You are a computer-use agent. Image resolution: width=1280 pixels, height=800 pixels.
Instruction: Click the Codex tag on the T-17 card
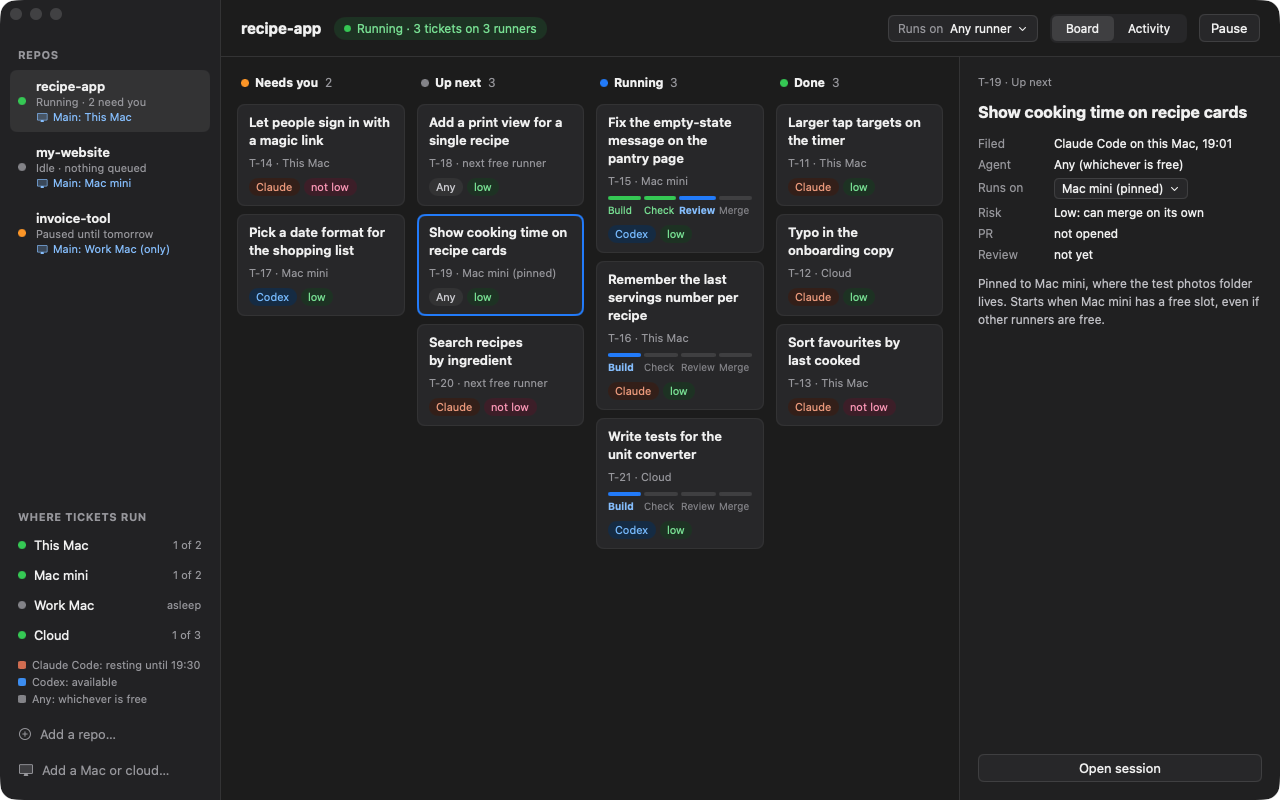pyautogui.click(x=273, y=297)
